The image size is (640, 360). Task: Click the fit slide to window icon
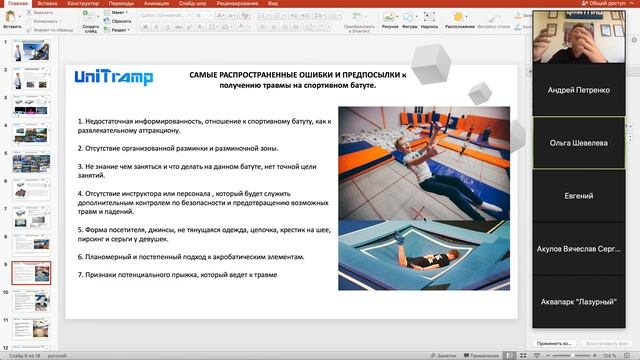tap(627, 356)
